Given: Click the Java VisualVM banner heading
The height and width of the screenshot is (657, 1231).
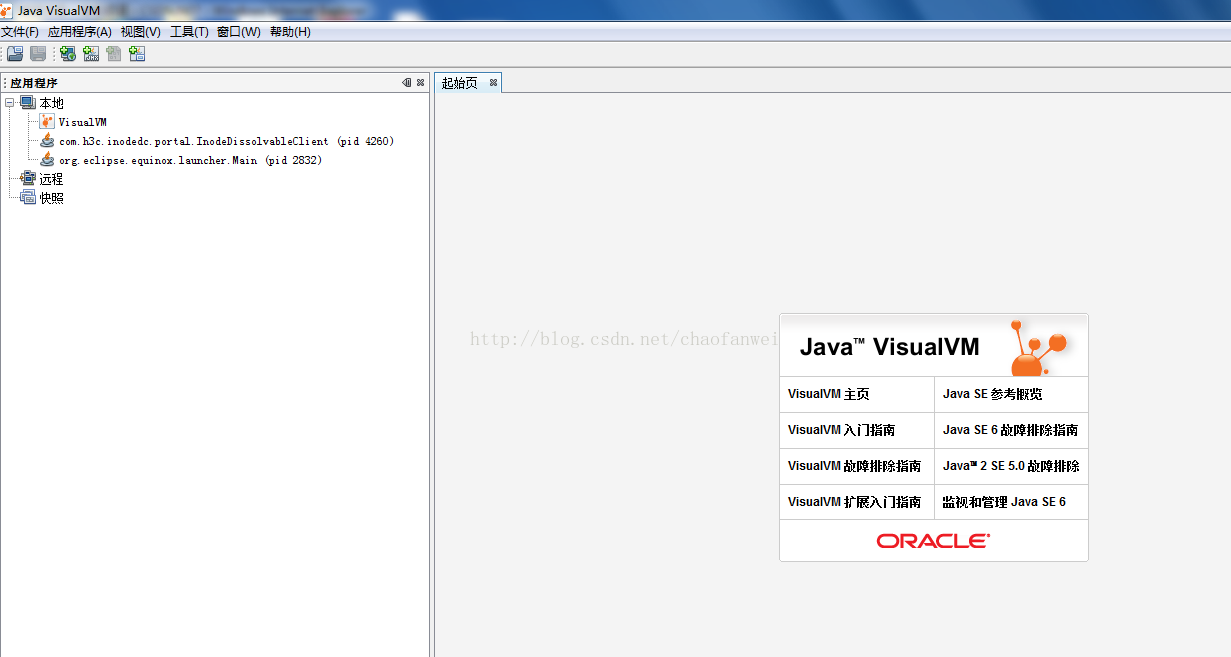Looking at the screenshot, I should pos(890,347).
